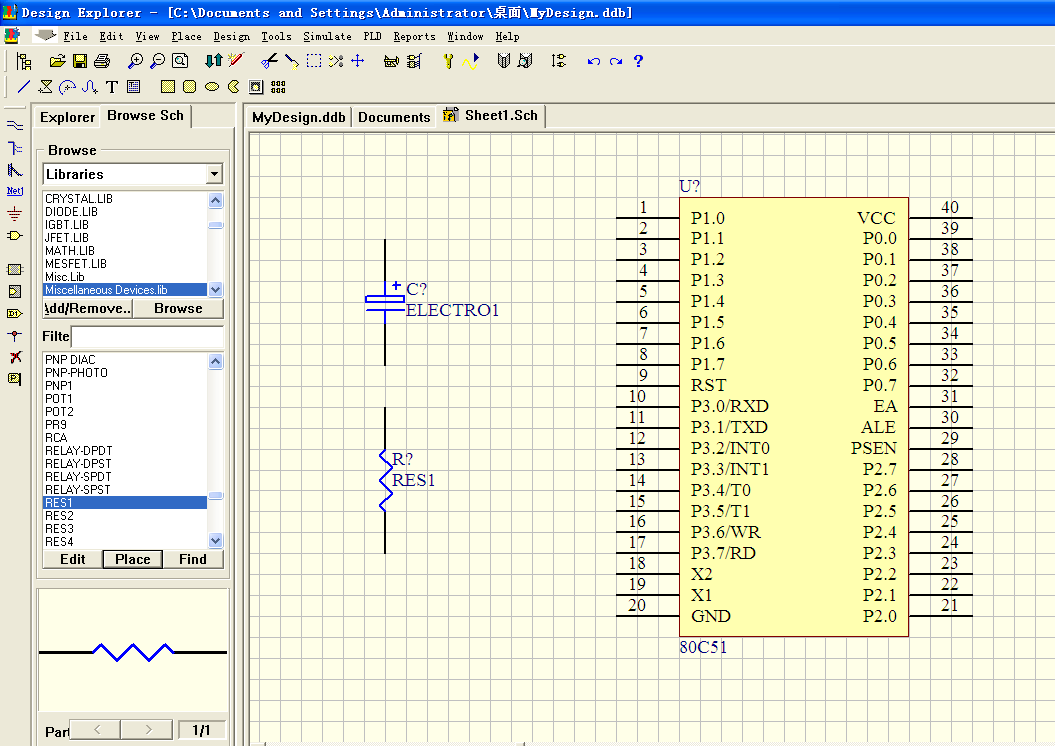Click the Save document toolbar icon
The height and width of the screenshot is (746, 1055).
(x=79, y=61)
